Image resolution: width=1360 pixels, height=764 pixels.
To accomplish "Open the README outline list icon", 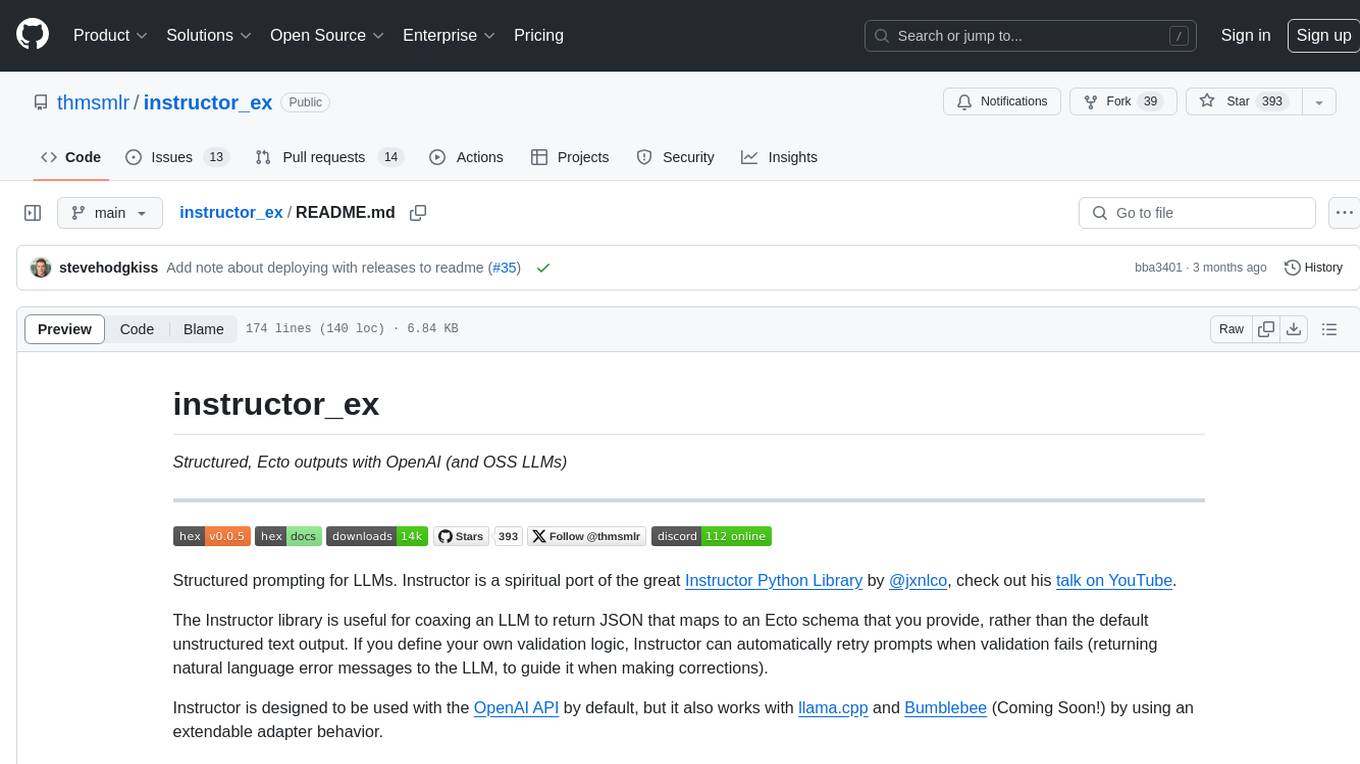I will pyautogui.click(x=1329, y=329).
